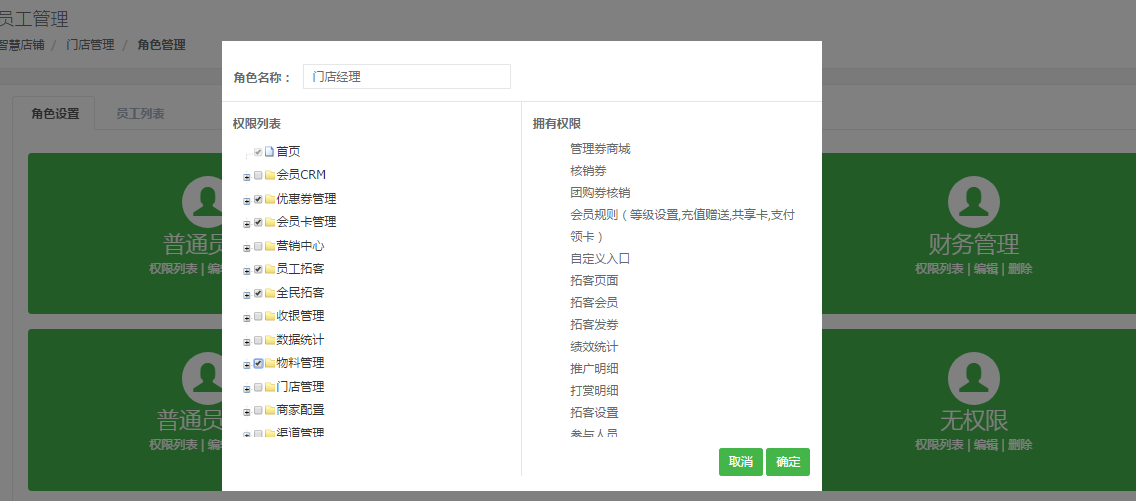Image resolution: width=1136 pixels, height=501 pixels.
Task: Select 自定义入口 in 拥有权限 list
Action: tap(600, 258)
